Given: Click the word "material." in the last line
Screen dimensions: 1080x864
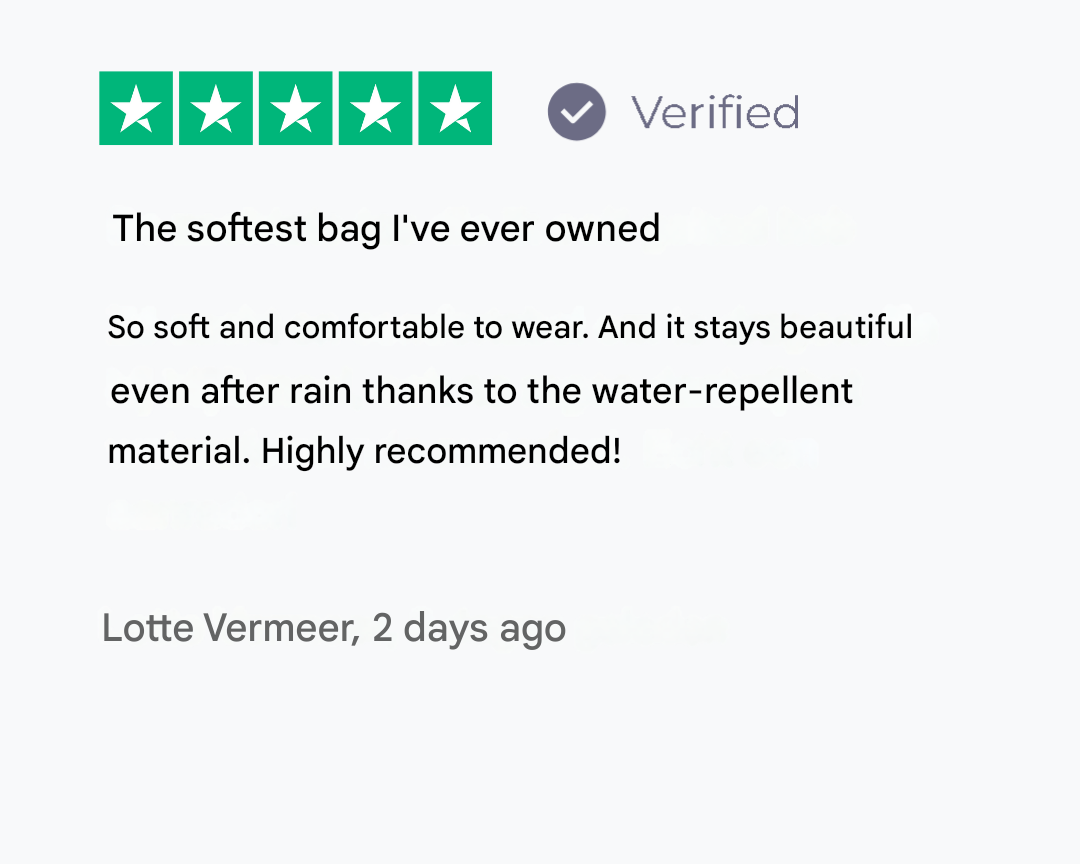Looking at the screenshot, I should [x=179, y=452].
